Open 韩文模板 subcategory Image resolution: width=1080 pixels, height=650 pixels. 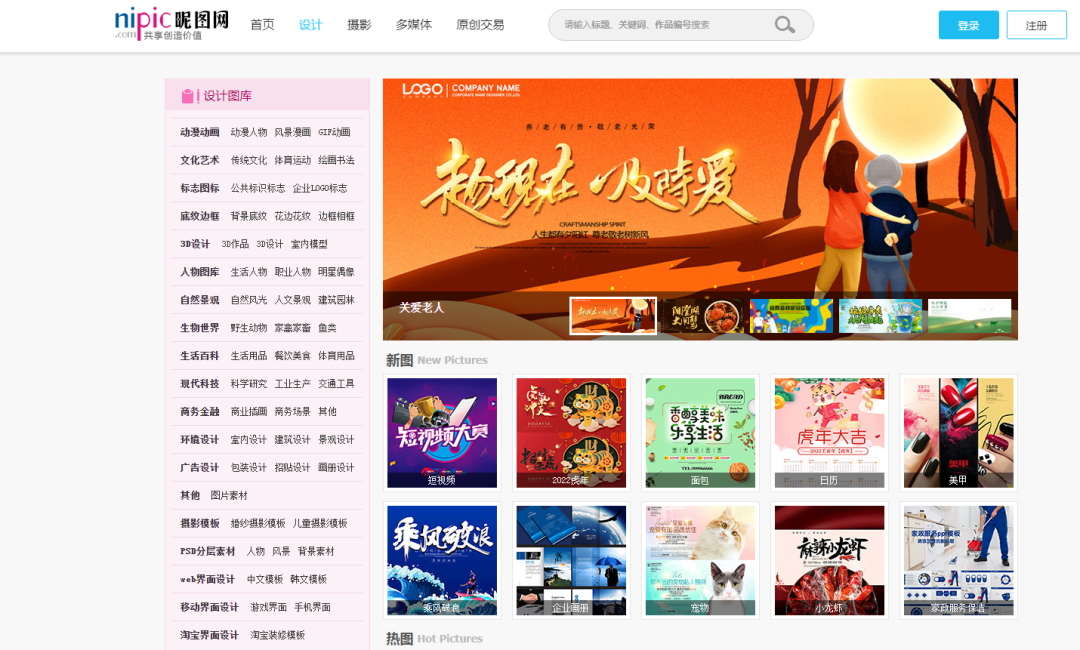click(x=309, y=580)
